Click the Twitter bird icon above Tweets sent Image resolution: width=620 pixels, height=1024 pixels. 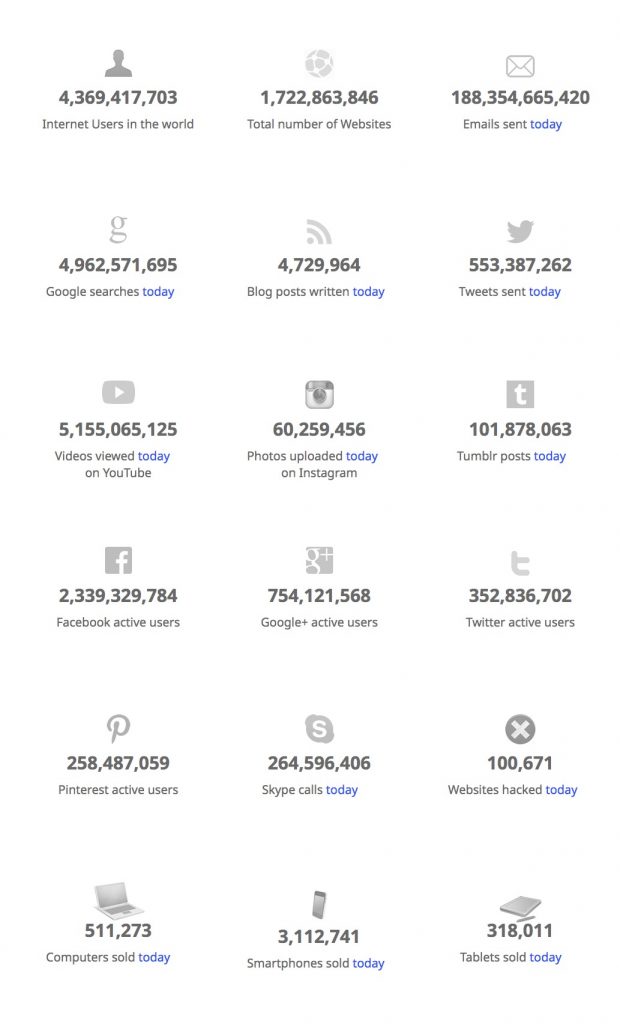[520, 231]
